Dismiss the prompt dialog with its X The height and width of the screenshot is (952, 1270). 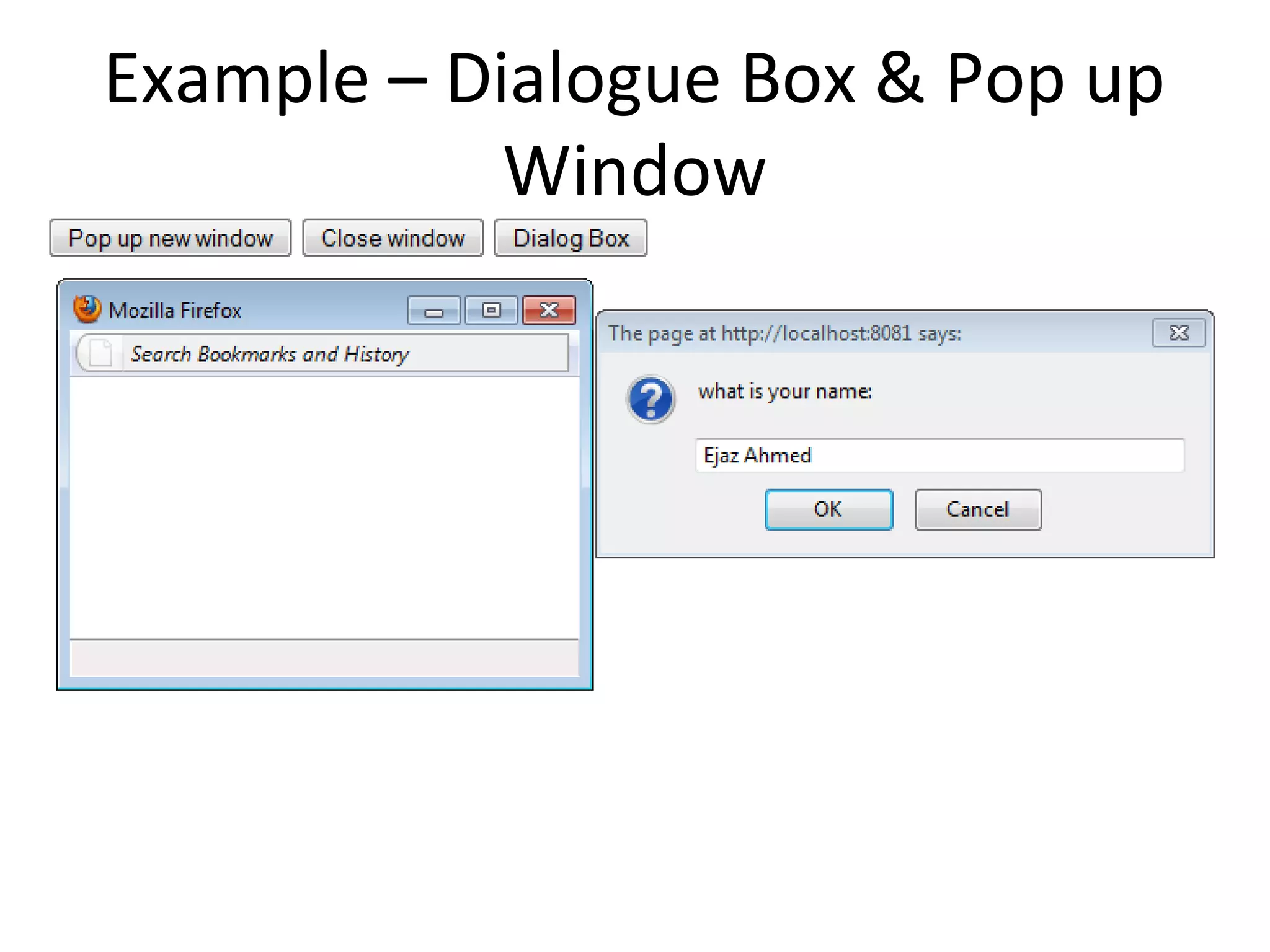click(x=1178, y=333)
